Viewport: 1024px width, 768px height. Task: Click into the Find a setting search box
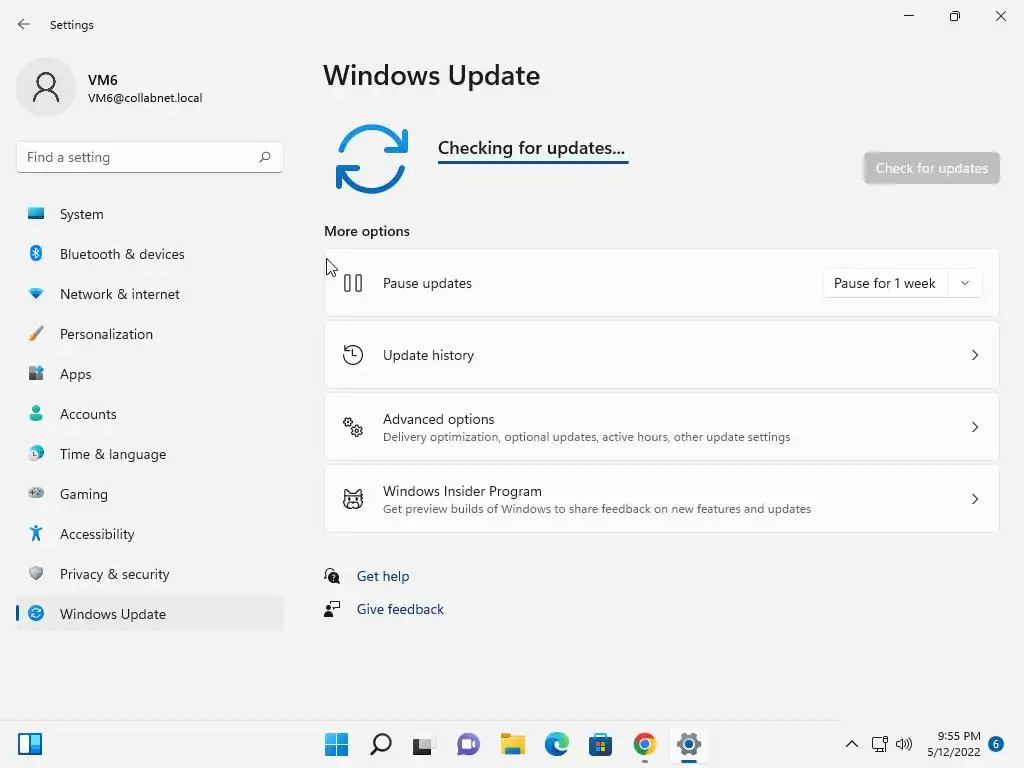point(150,157)
